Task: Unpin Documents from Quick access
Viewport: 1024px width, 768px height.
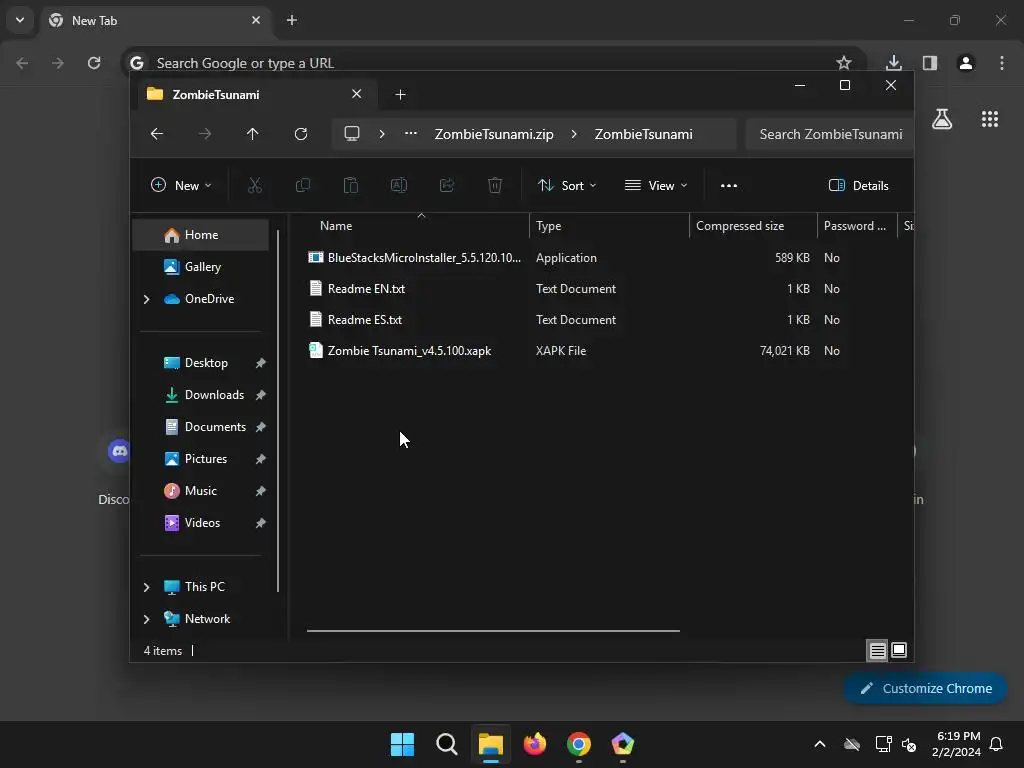Action: [261, 427]
